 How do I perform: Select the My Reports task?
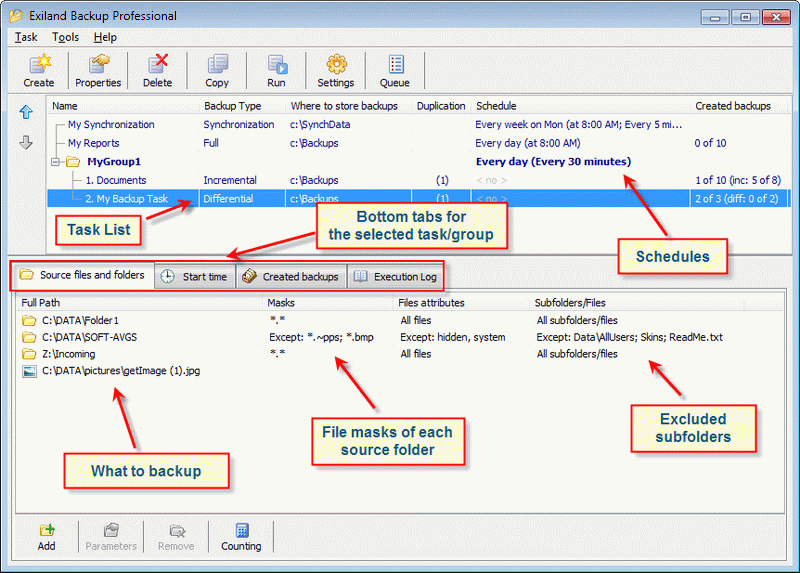[93, 143]
